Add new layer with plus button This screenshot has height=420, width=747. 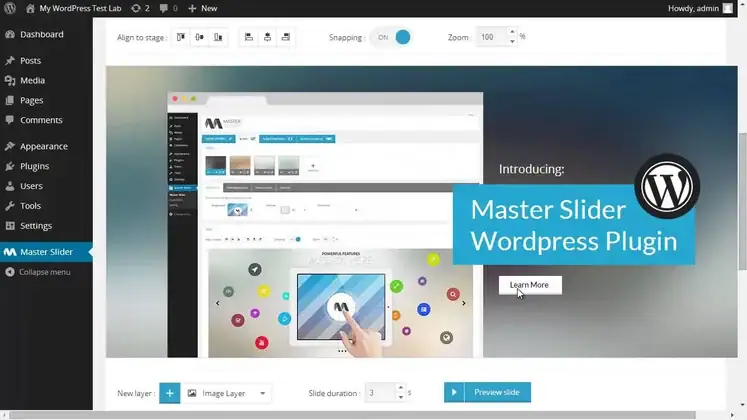point(170,393)
